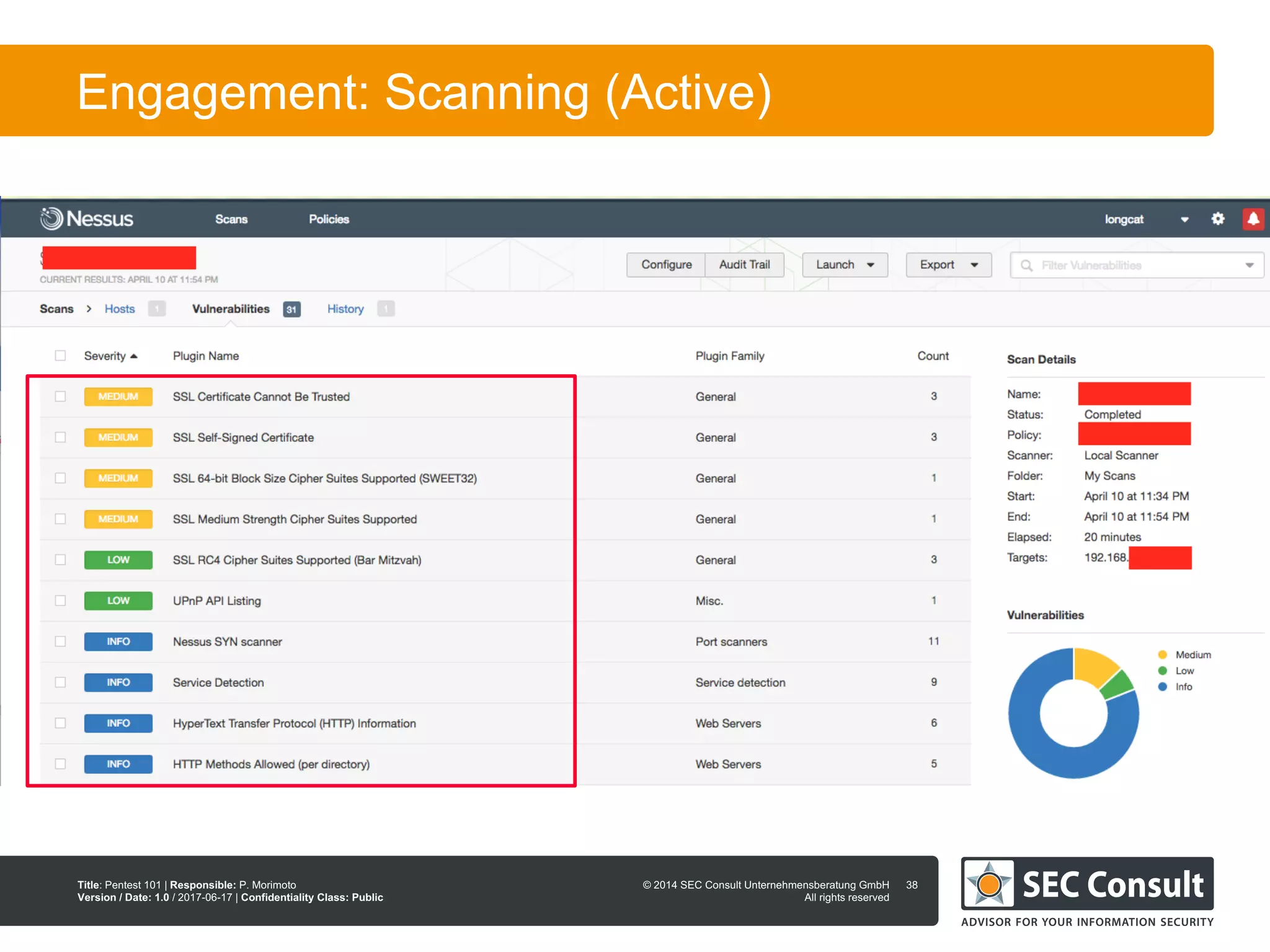Check the SSL Certificate Cannot Be Trusted row
Viewport: 1270px width, 952px height.
click(60, 397)
